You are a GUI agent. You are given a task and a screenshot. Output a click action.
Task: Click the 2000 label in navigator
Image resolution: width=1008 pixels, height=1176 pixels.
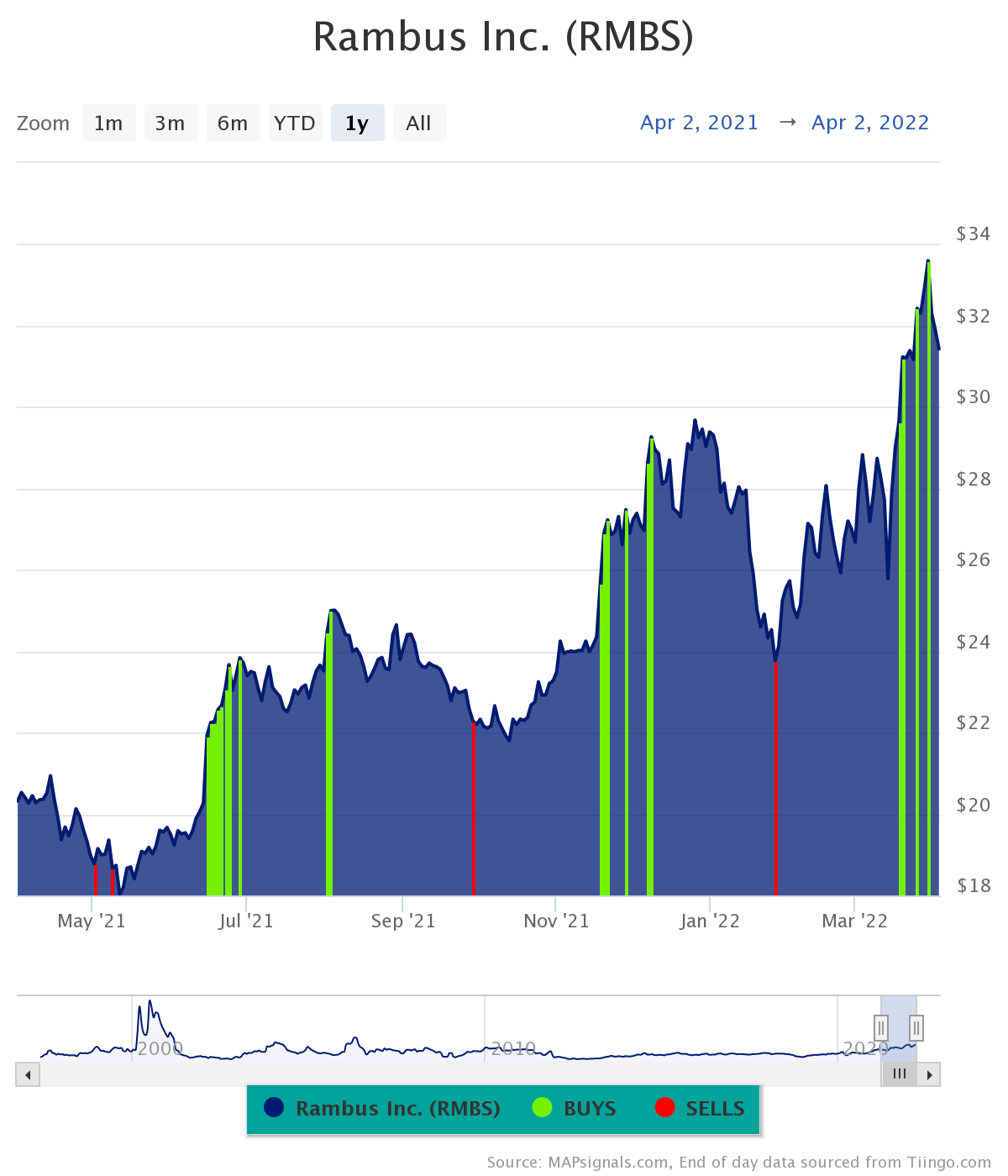click(x=160, y=1048)
